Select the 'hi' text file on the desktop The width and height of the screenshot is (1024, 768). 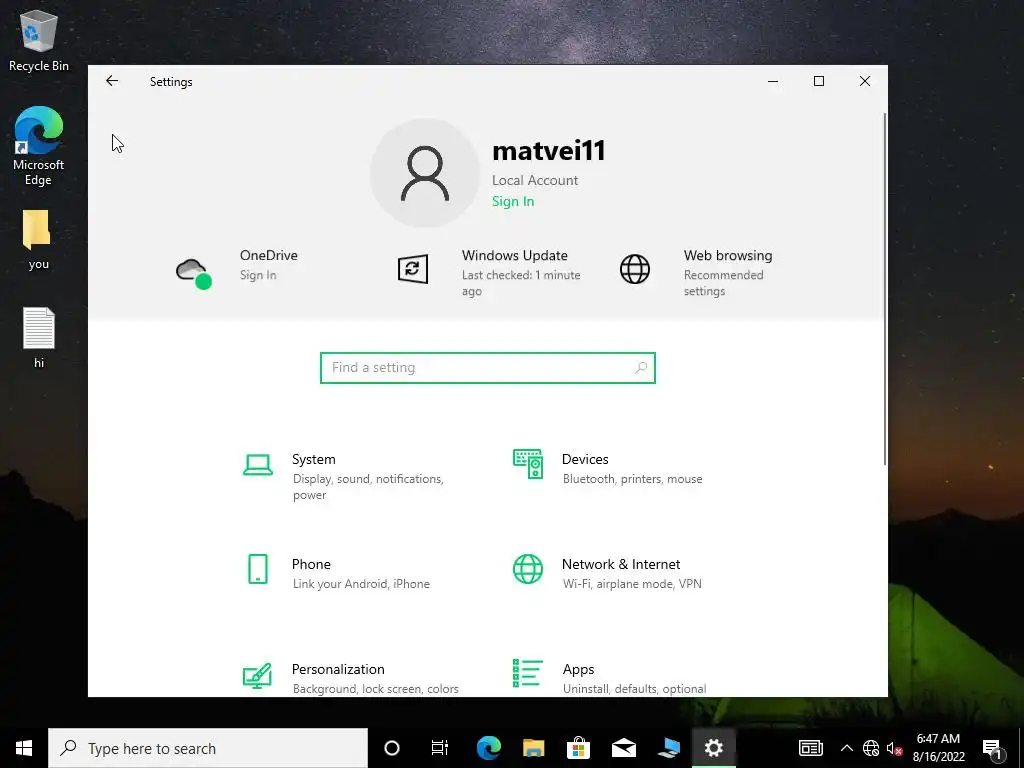point(39,338)
